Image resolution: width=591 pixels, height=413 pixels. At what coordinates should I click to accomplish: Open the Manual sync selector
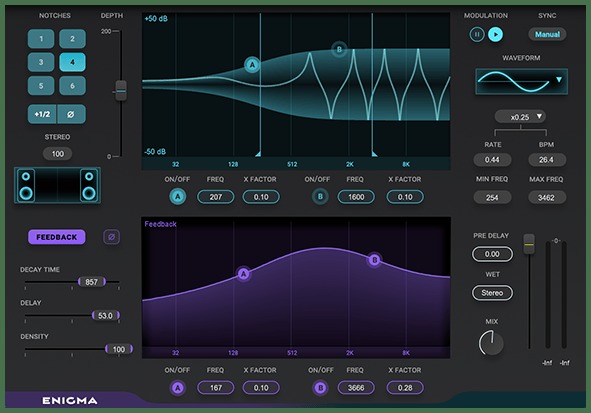click(x=547, y=34)
